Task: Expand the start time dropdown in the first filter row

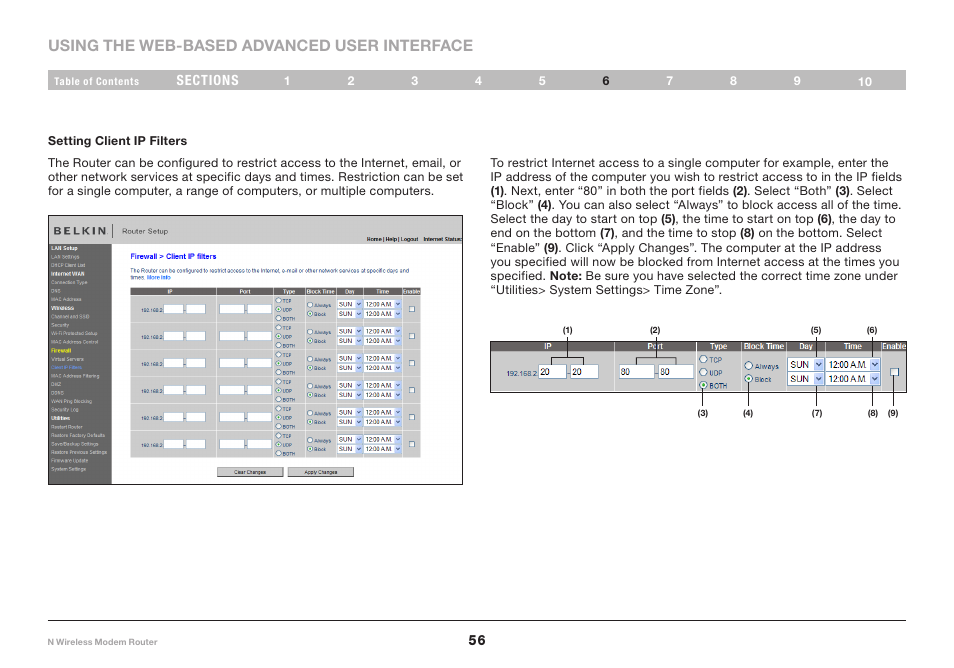Action: click(383, 304)
